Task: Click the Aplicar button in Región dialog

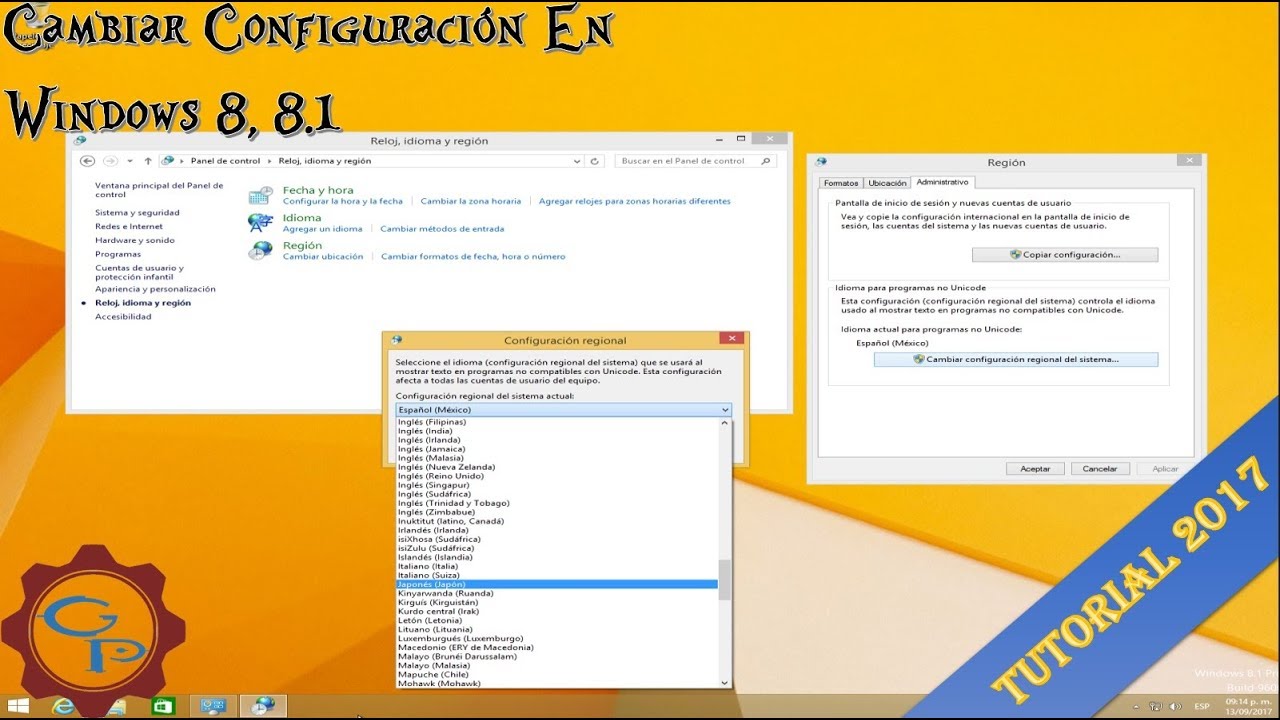Action: tap(1165, 468)
